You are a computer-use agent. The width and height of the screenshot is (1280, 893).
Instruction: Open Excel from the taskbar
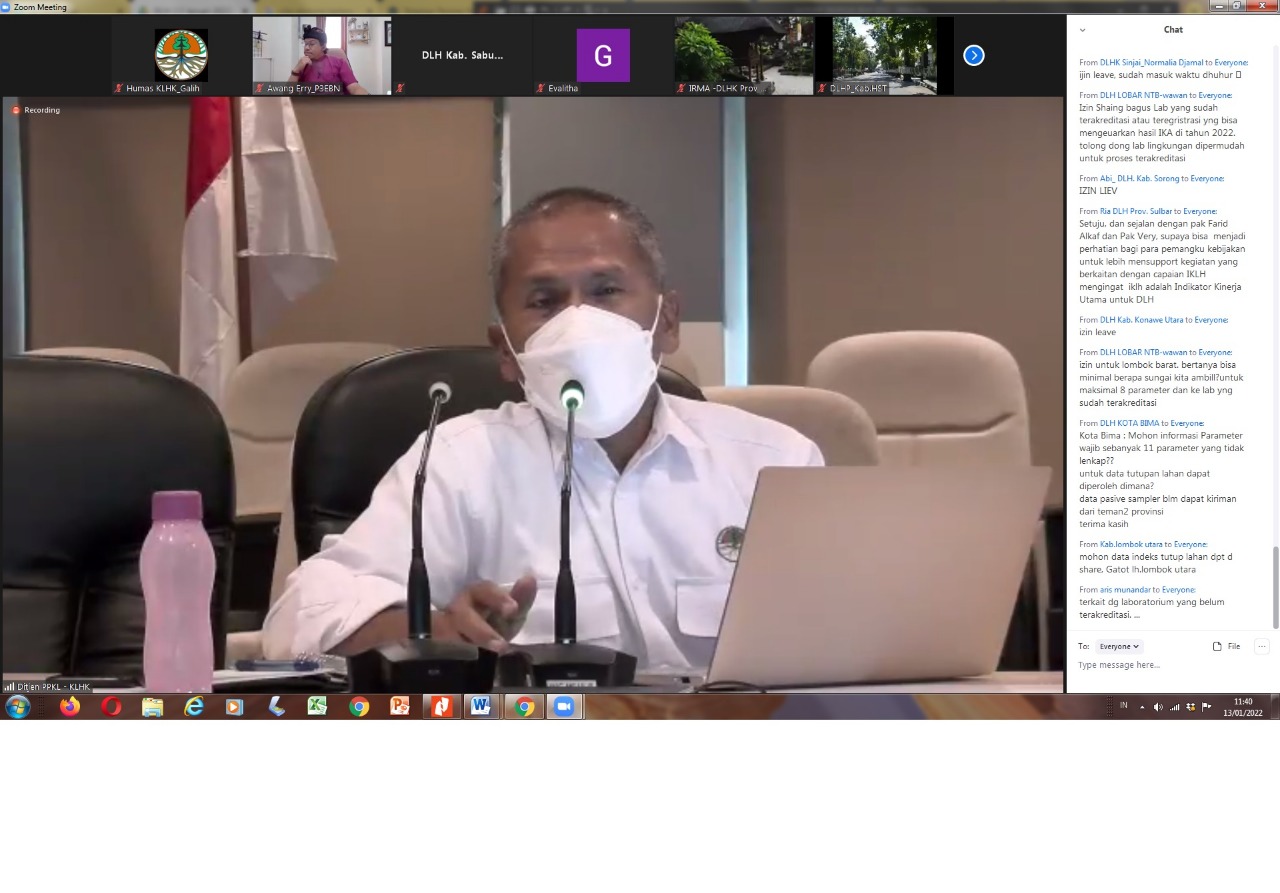(317, 707)
